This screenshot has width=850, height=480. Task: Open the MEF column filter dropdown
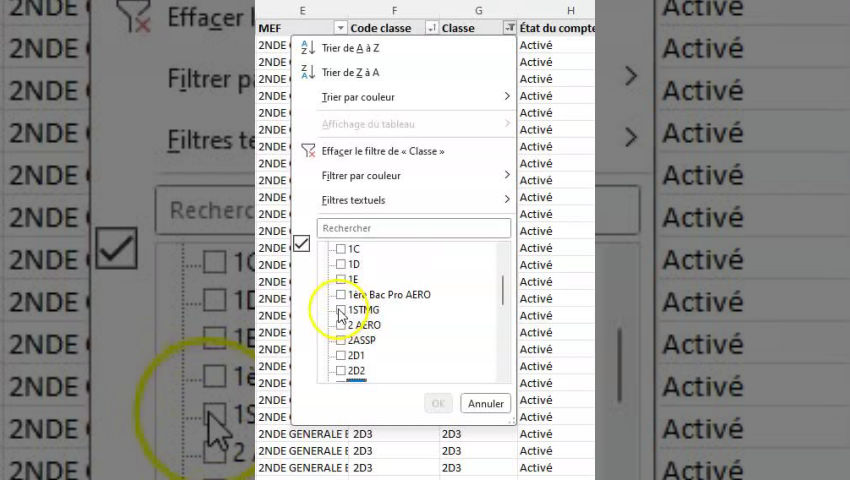tap(340, 28)
